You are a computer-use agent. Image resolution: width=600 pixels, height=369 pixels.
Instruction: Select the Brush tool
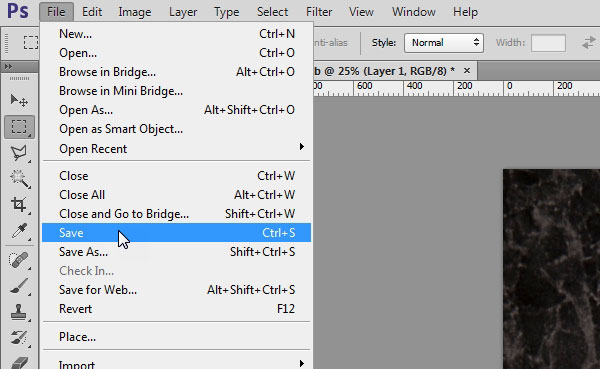click(x=19, y=286)
